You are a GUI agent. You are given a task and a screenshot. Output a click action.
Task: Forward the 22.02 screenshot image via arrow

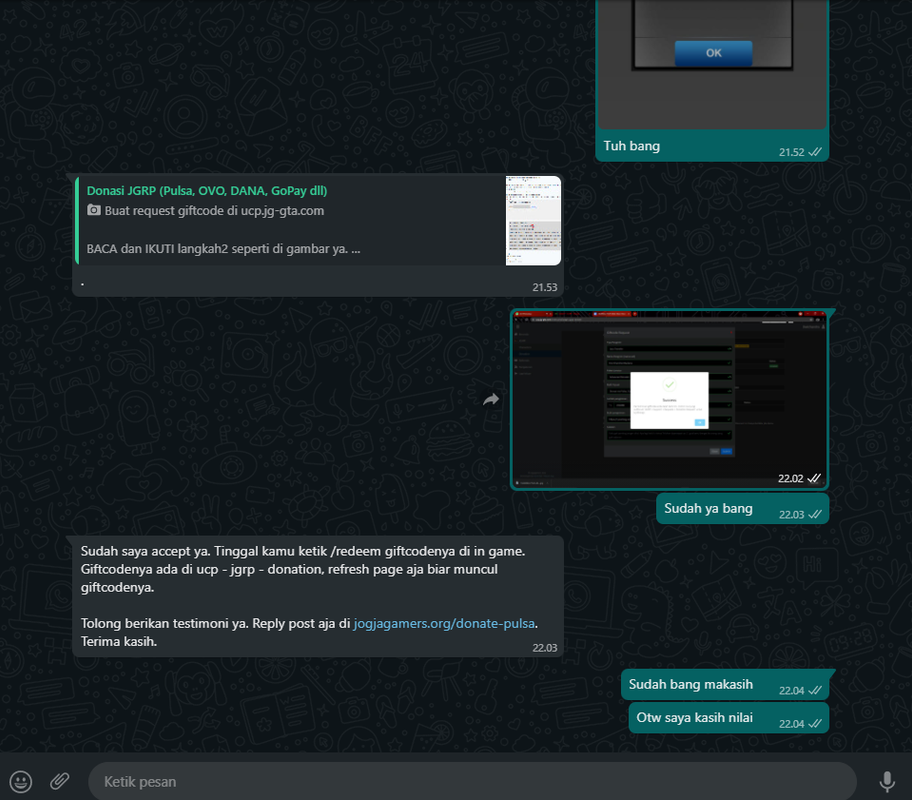tap(491, 399)
